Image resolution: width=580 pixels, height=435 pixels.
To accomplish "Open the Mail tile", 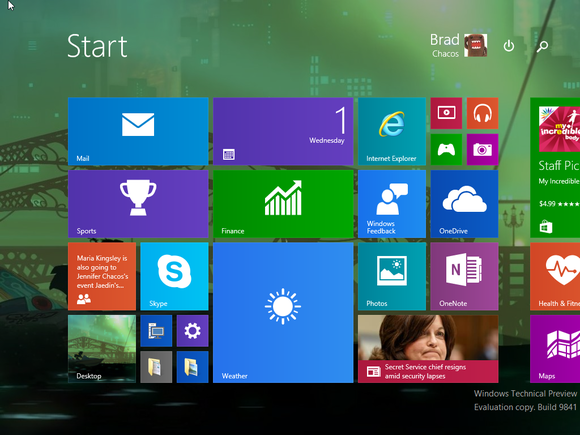I will click(x=138, y=131).
